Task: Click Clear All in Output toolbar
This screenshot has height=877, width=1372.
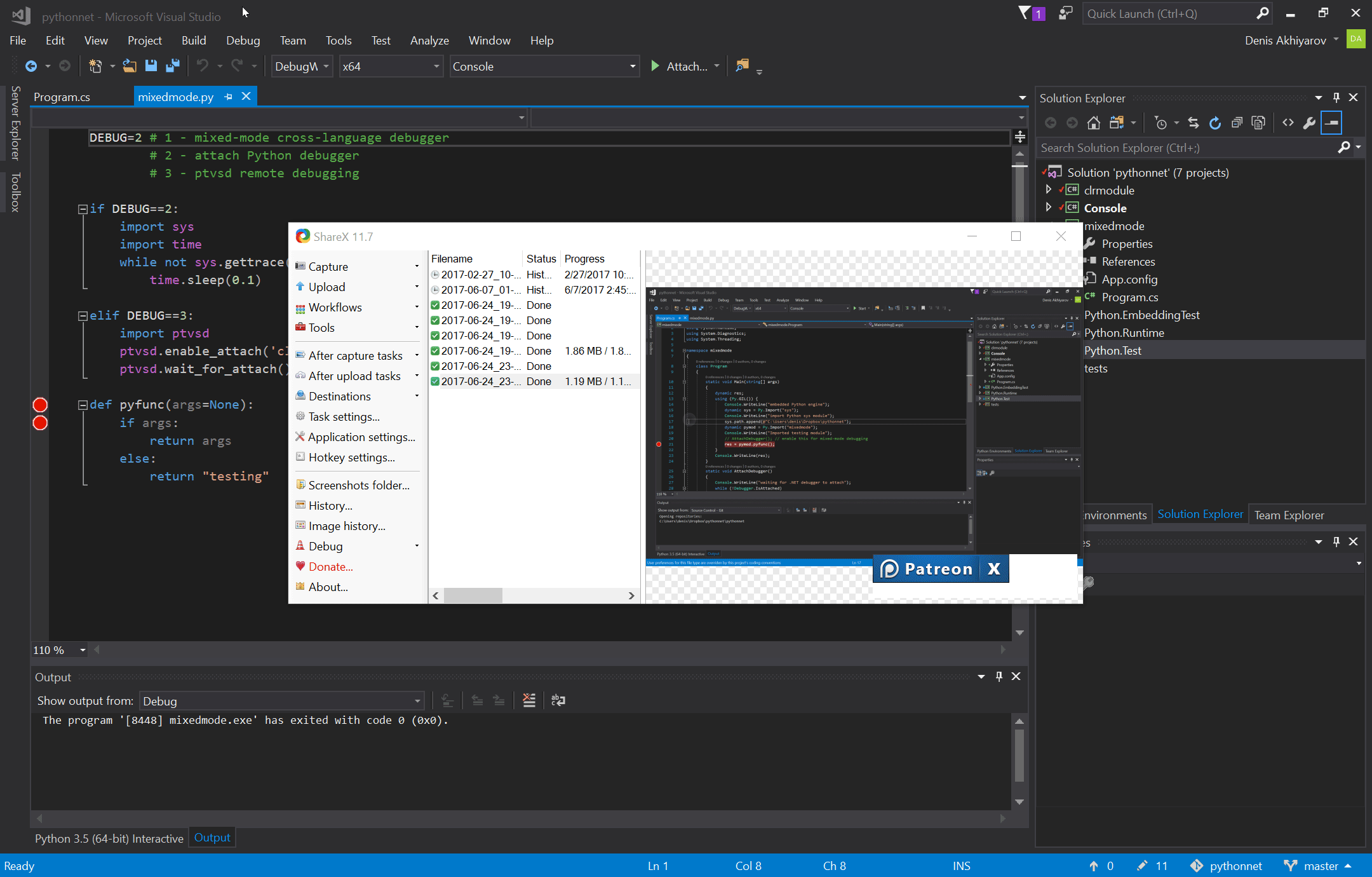Action: (528, 700)
